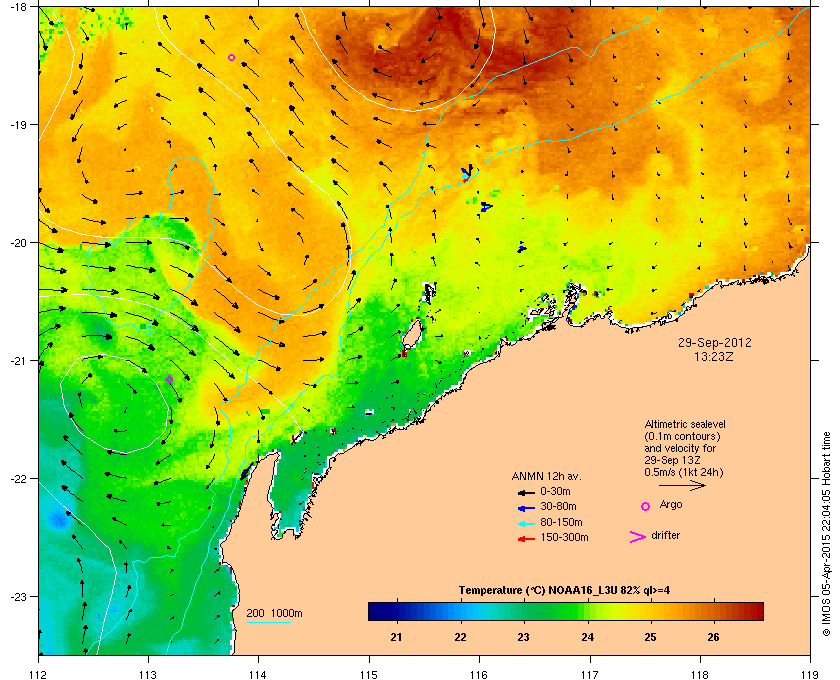Viewport: 840px width, 680px height.
Task: Click the 0.5m/s velocity scale arrow
Action: pos(682,486)
